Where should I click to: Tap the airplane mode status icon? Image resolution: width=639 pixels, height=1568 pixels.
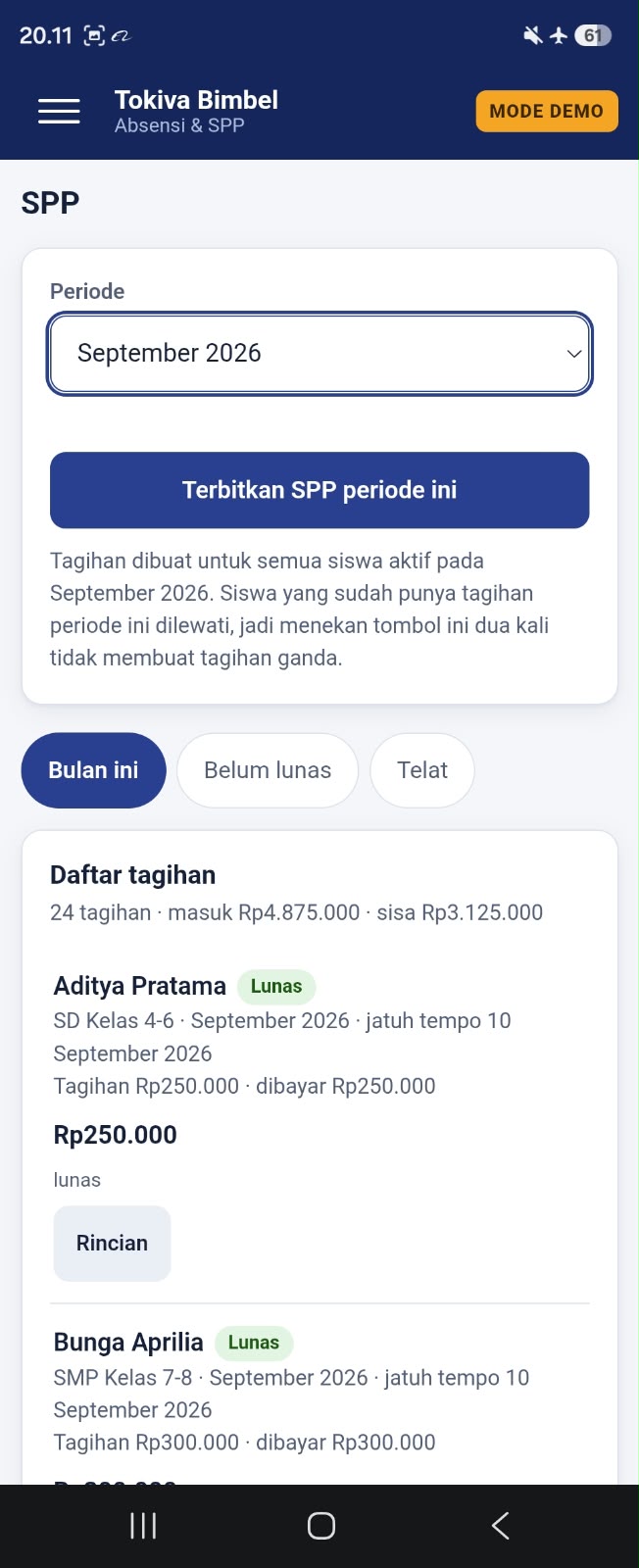[x=559, y=35]
